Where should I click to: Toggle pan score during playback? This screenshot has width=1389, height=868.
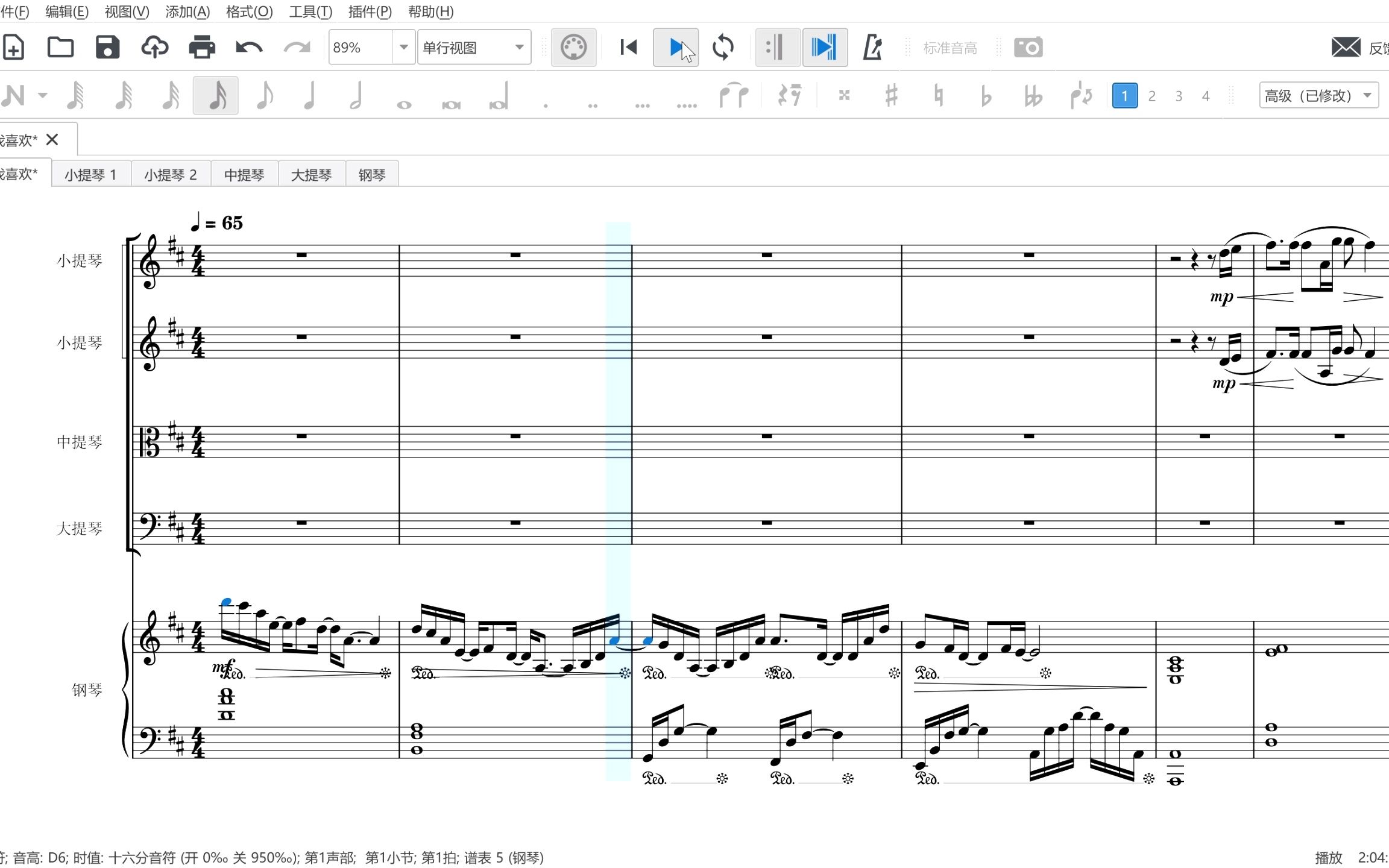point(824,47)
